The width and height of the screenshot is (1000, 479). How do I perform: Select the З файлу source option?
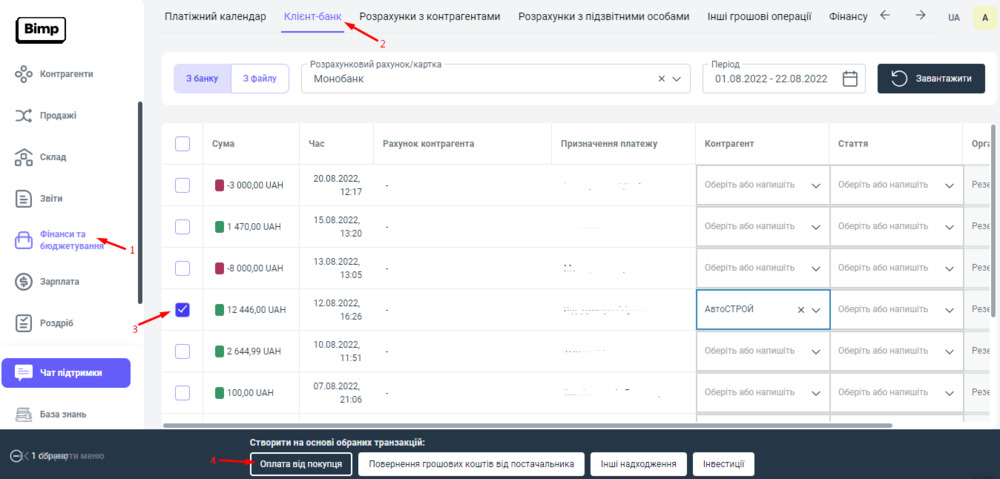pyautogui.click(x=260, y=79)
